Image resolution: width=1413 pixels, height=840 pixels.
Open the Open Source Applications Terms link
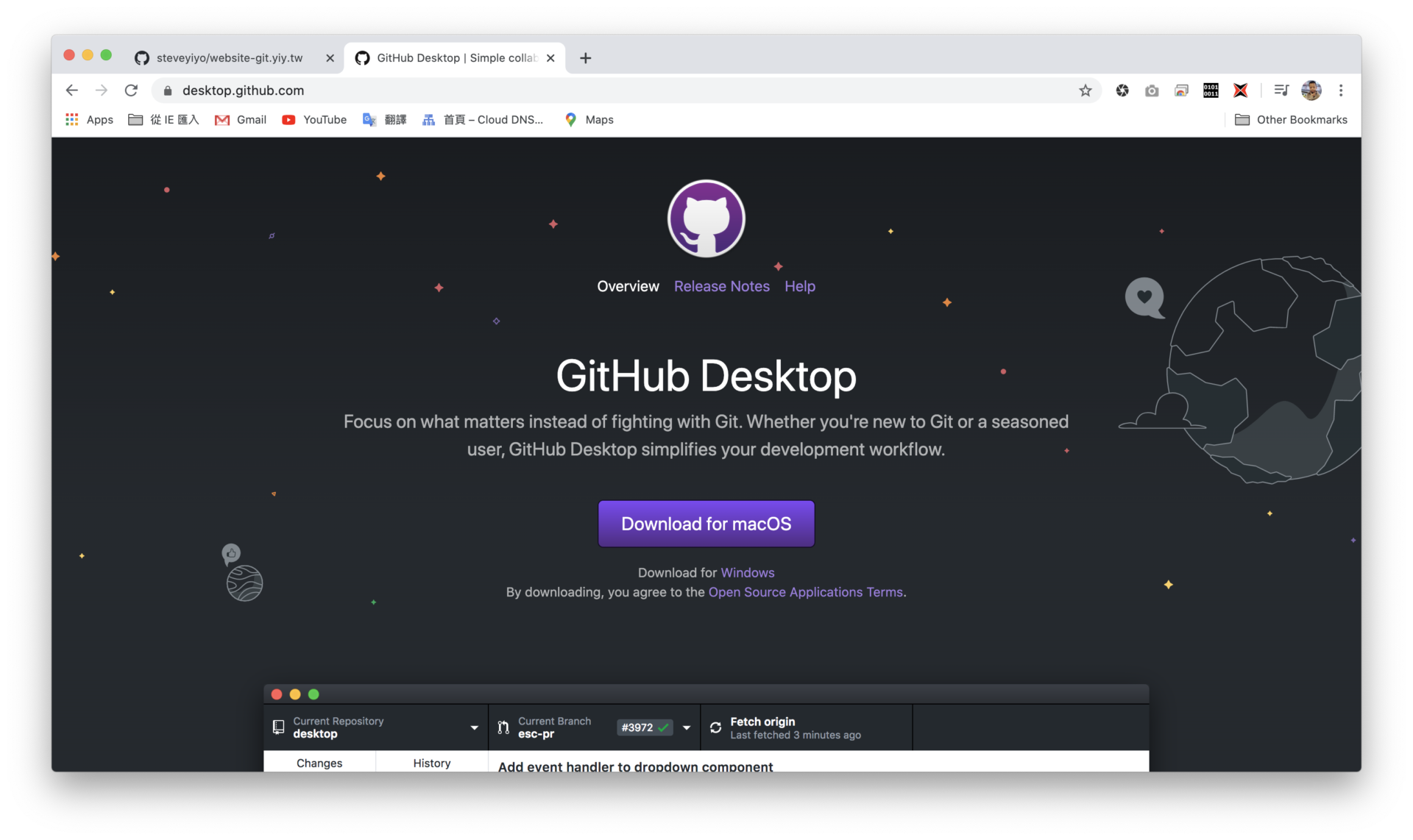(805, 592)
